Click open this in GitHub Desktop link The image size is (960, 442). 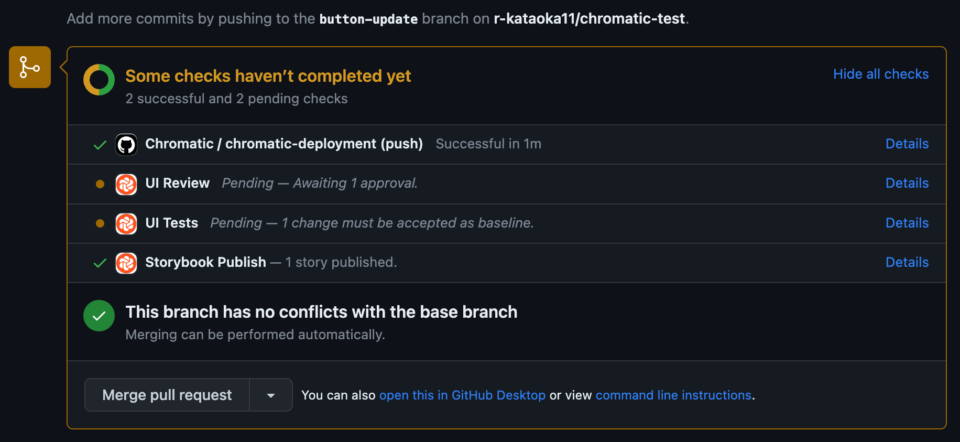462,395
